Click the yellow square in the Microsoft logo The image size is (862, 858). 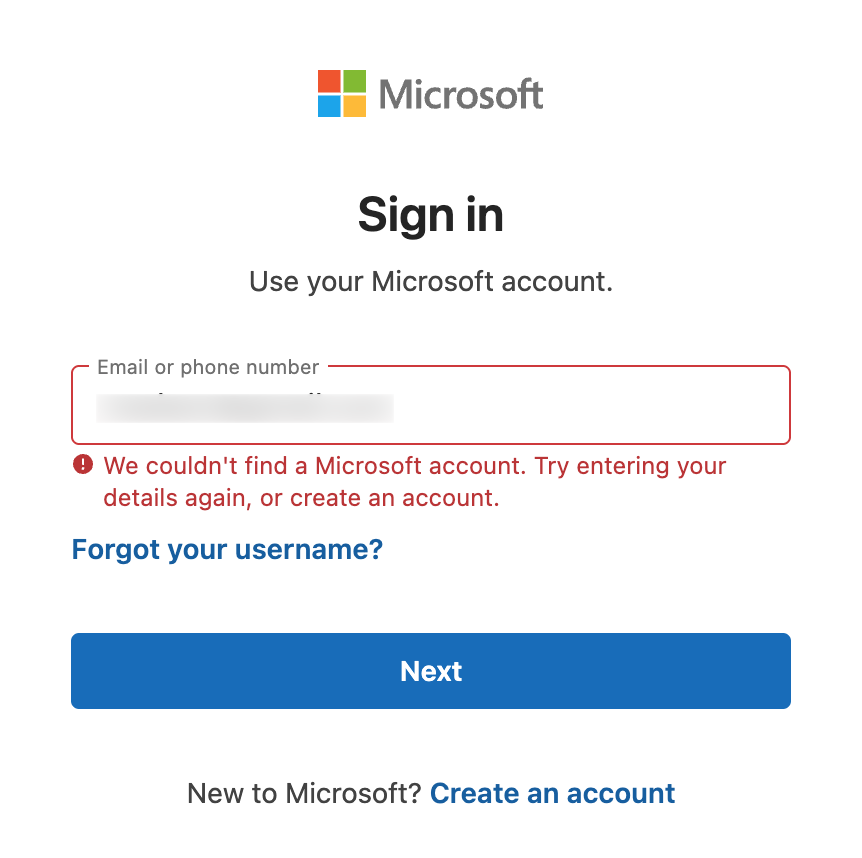point(357,107)
